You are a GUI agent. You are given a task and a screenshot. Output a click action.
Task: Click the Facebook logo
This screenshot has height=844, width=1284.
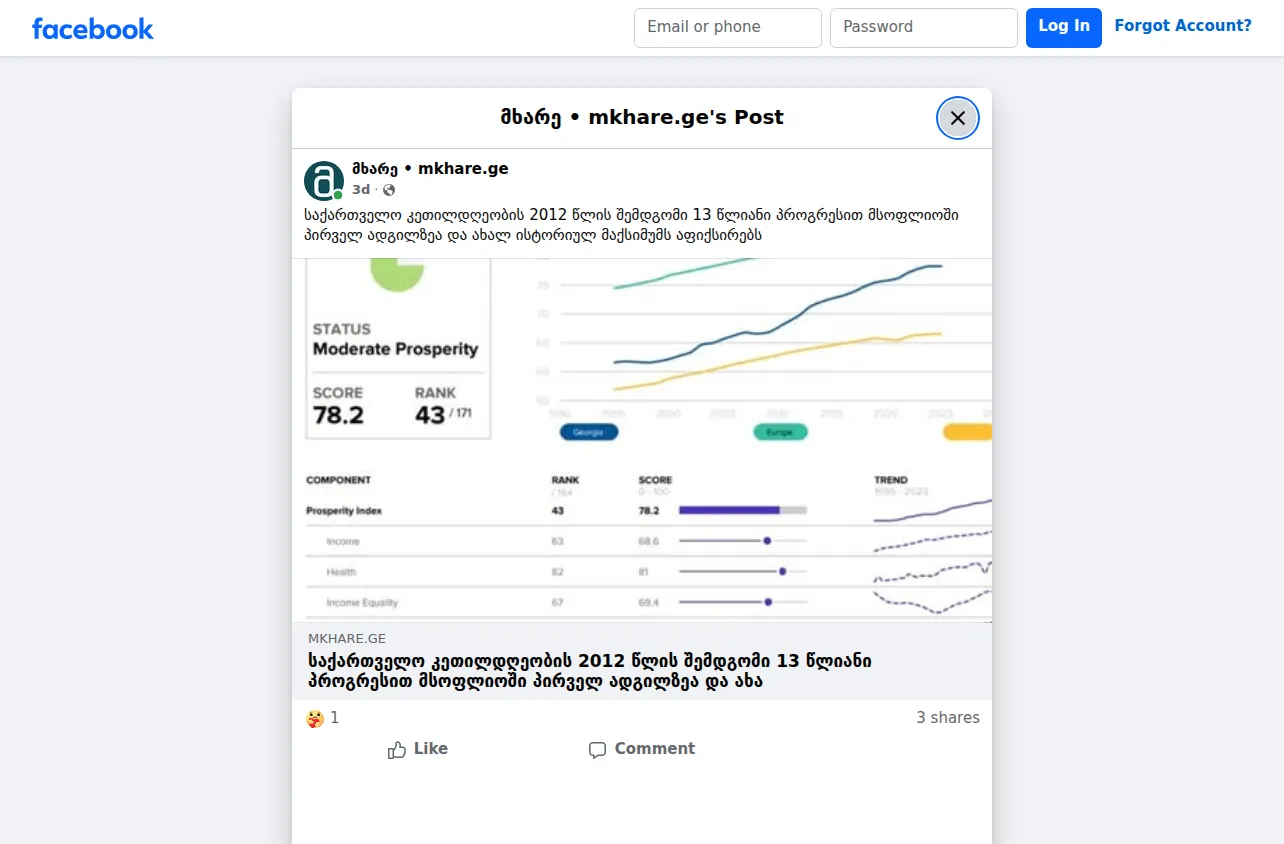click(93, 29)
